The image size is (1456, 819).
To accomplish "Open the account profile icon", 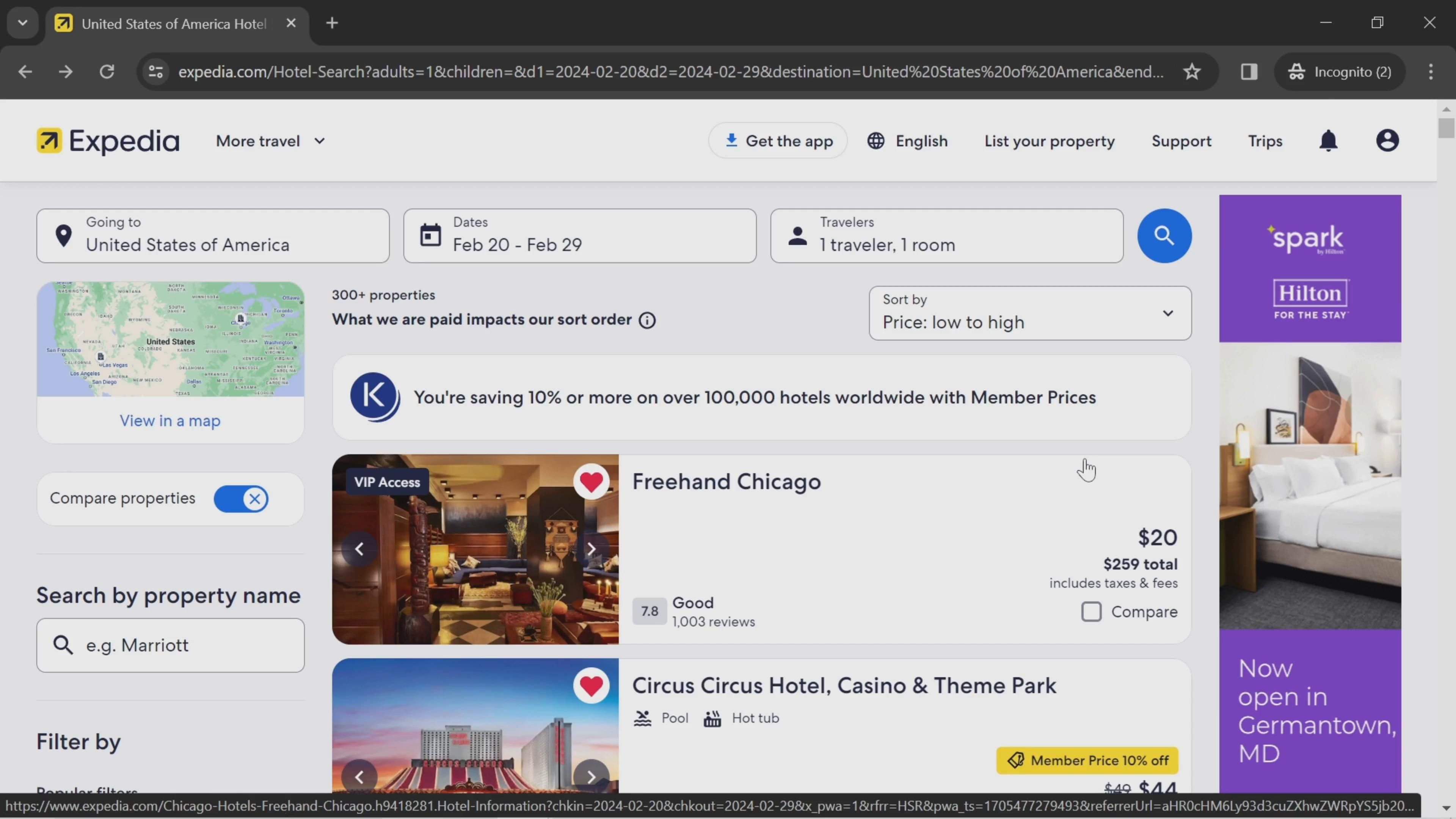I will 1387,141.
